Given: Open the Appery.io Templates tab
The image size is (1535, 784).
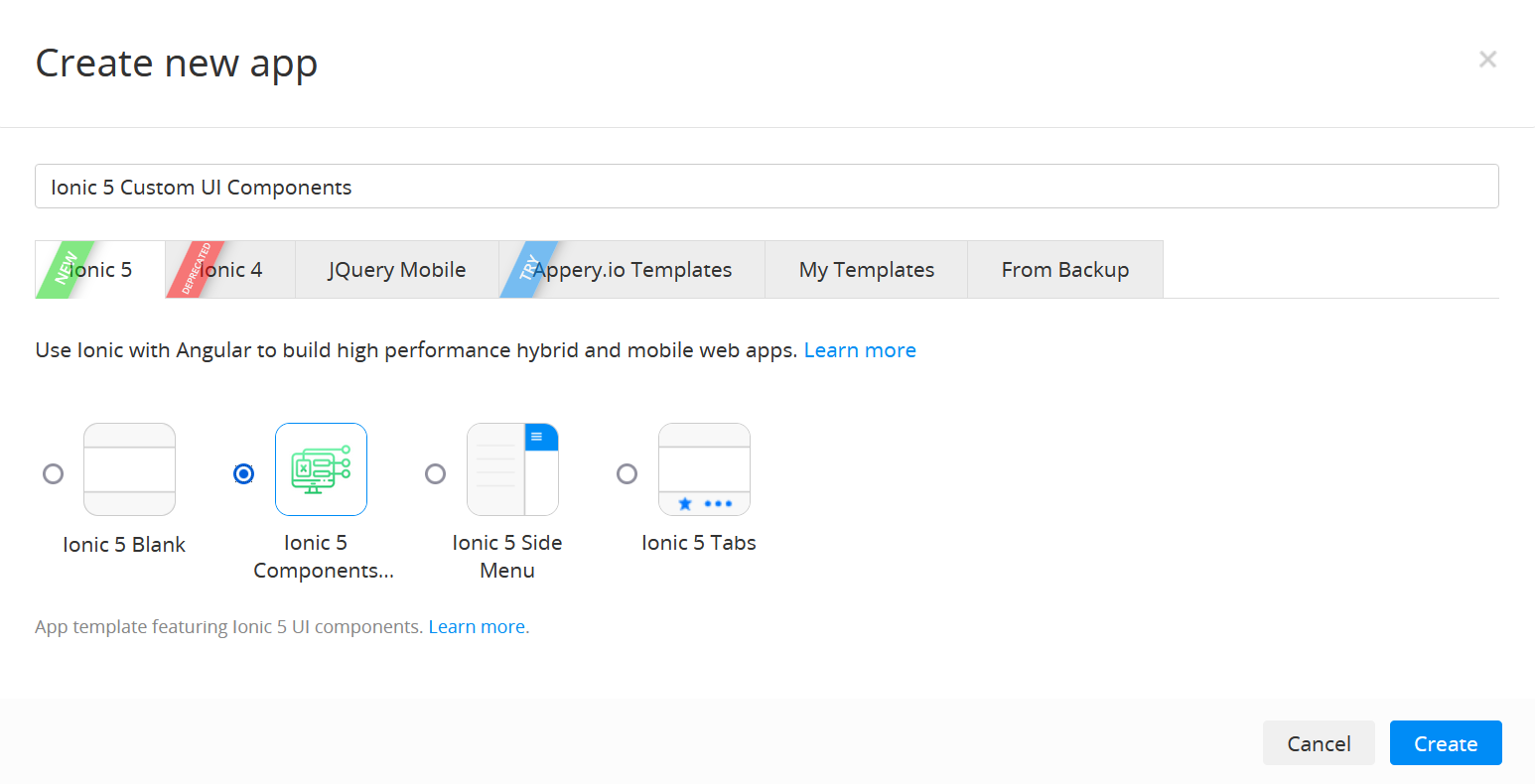Looking at the screenshot, I should pos(632,270).
